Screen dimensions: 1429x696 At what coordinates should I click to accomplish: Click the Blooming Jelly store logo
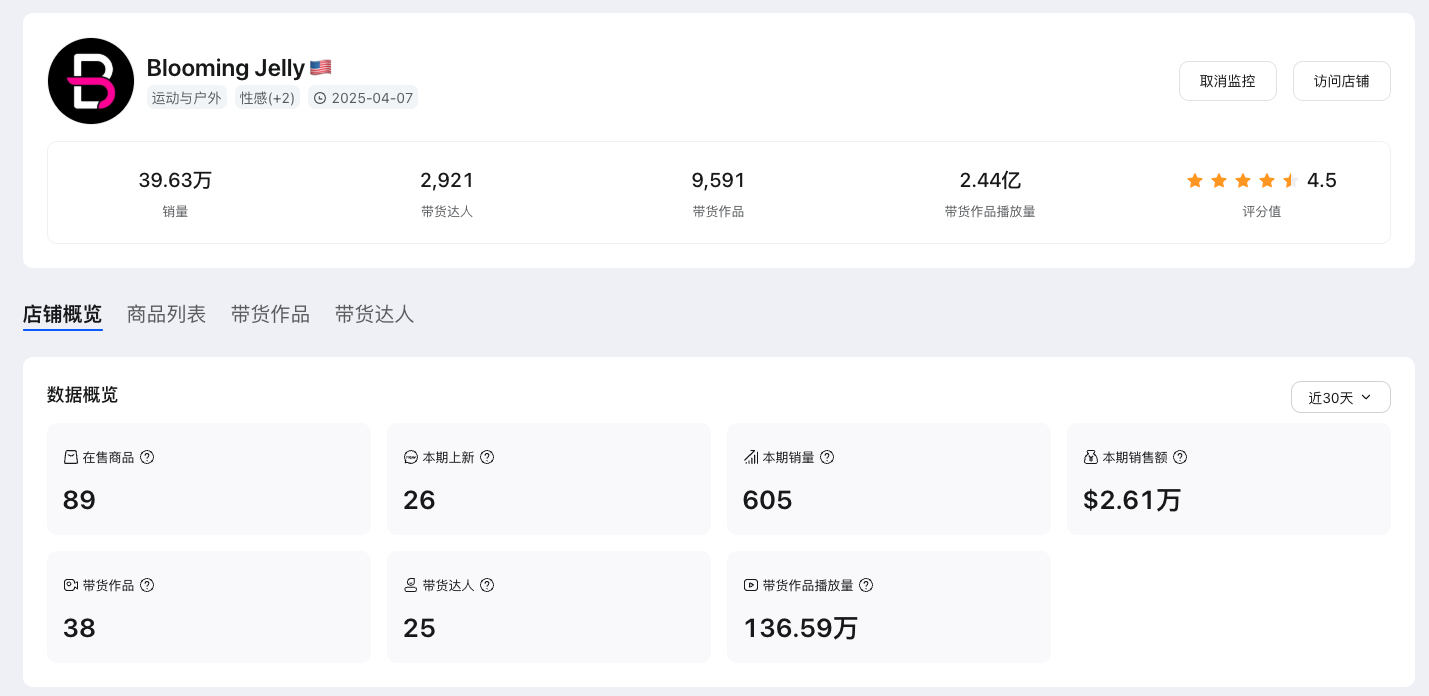point(91,81)
